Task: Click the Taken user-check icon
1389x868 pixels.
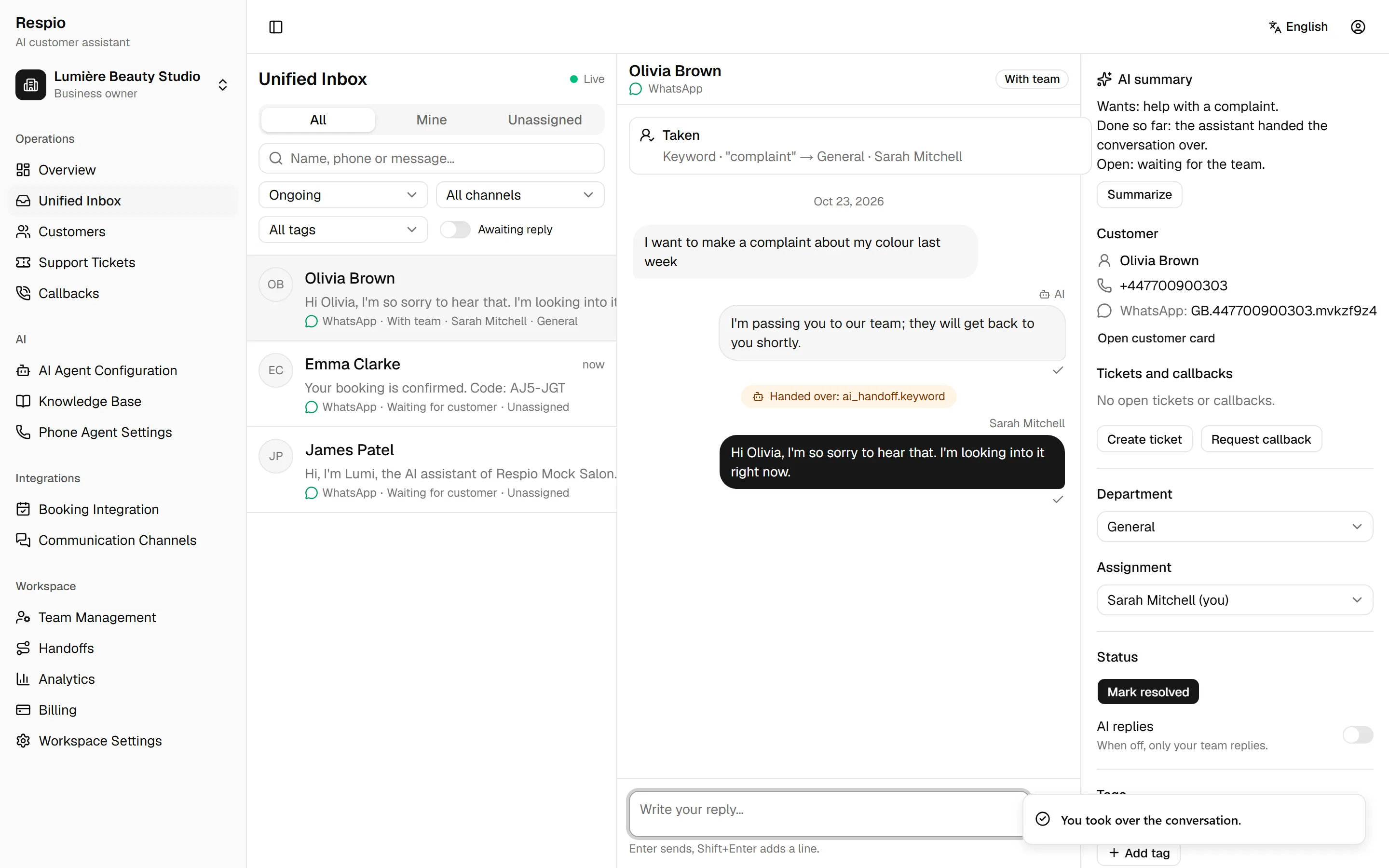Action: [647, 136]
